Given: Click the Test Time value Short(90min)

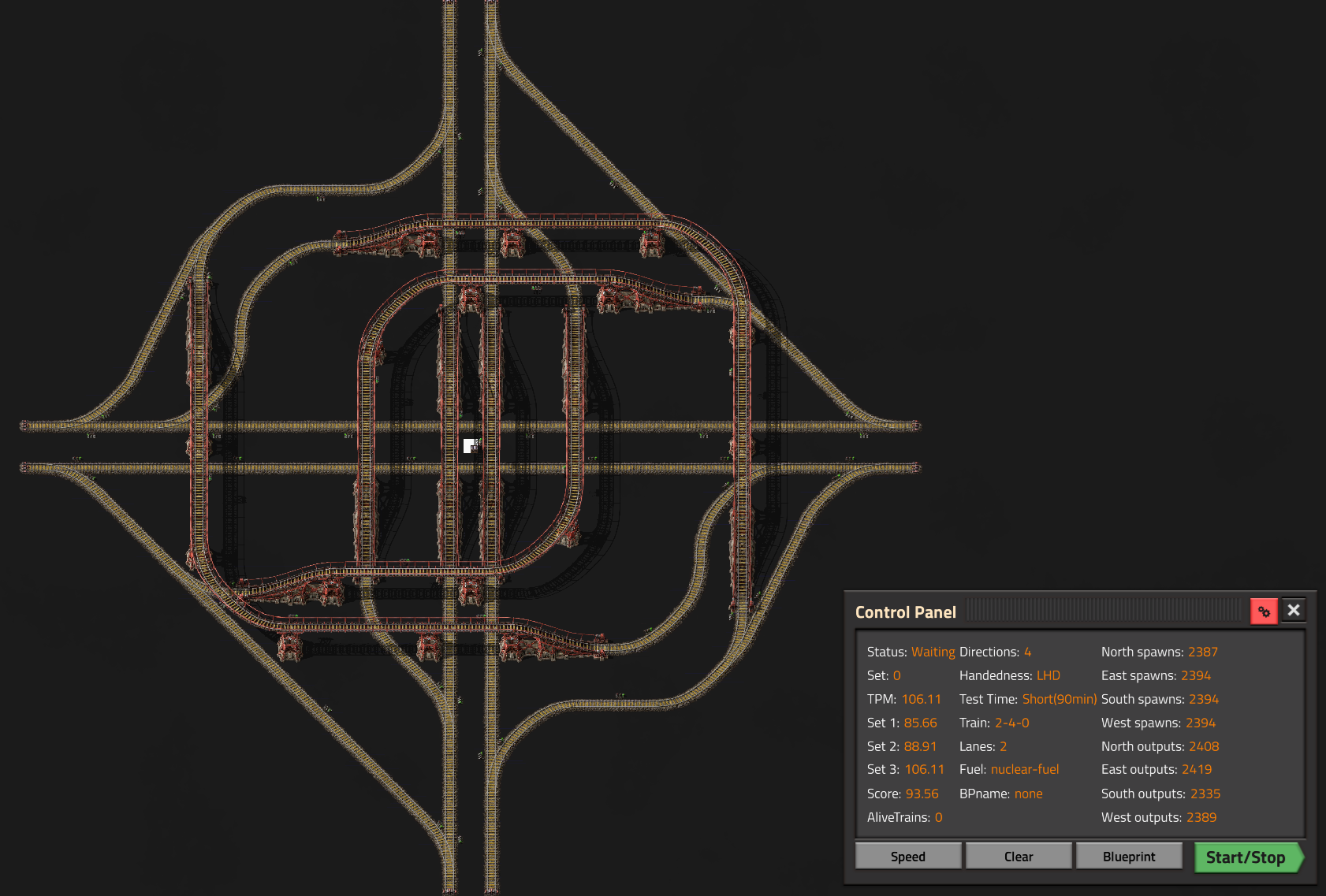Looking at the screenshot, I should 1059,700.
